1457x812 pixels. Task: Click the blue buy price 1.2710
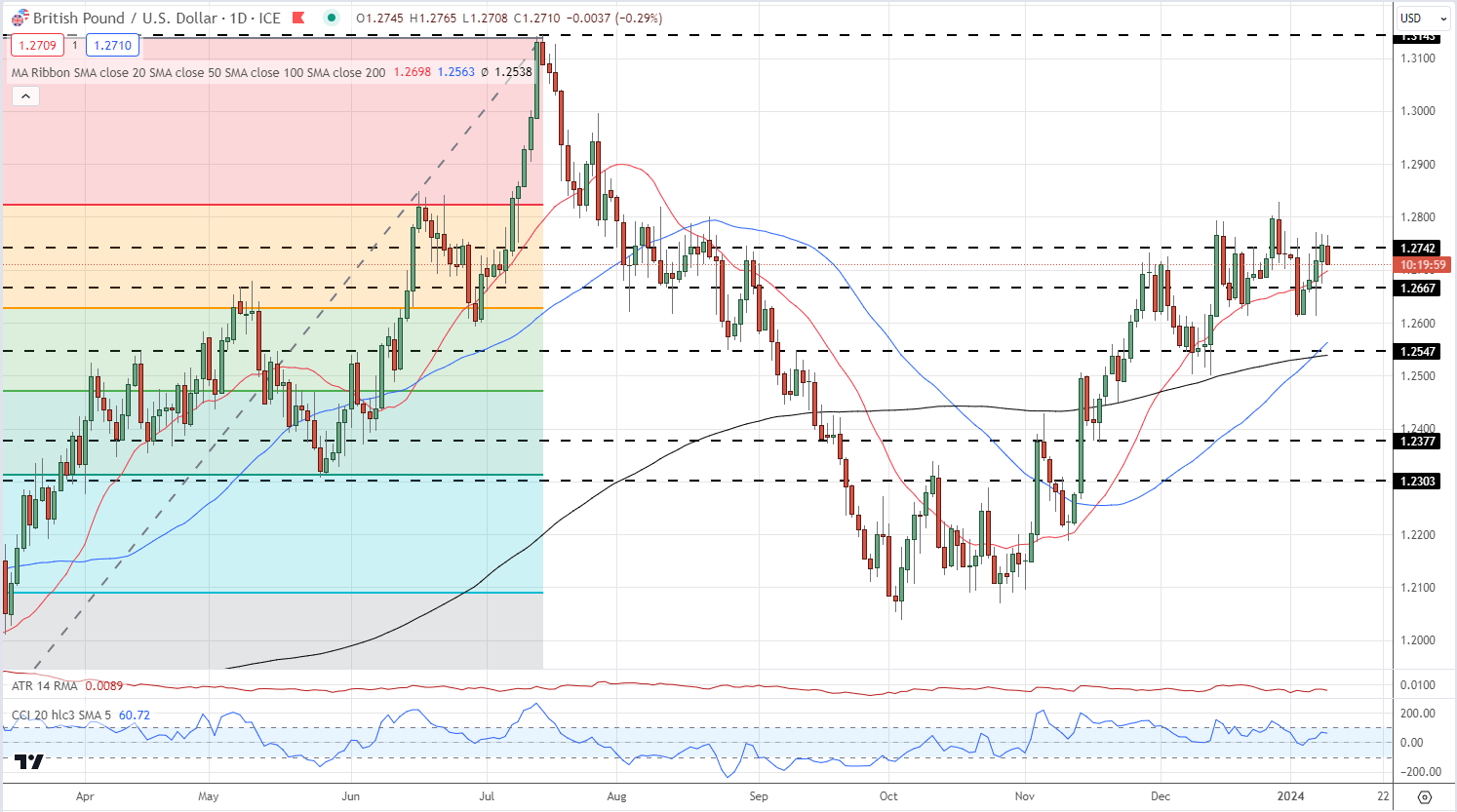pyautogui.click(x=113, y=45)
